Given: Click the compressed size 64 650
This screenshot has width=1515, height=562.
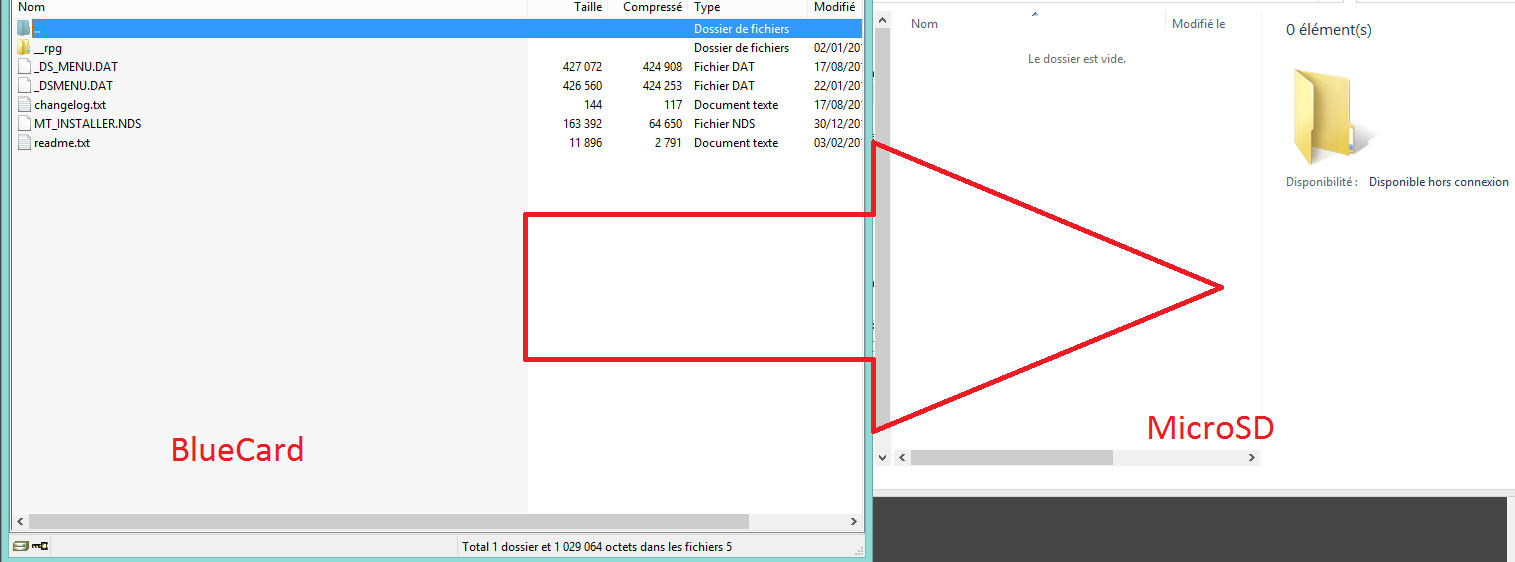Looking at the screenshot, I should [x=665, y=124].
